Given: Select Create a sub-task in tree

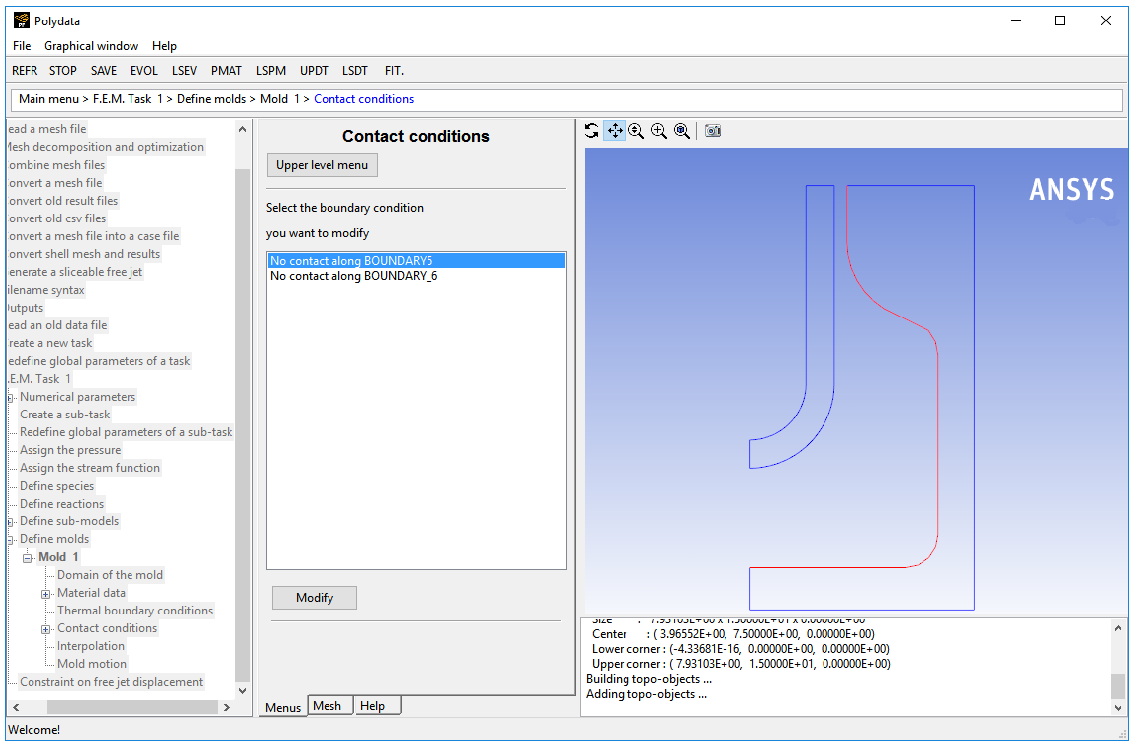Looking at the screenshot, I should [65, 414].
